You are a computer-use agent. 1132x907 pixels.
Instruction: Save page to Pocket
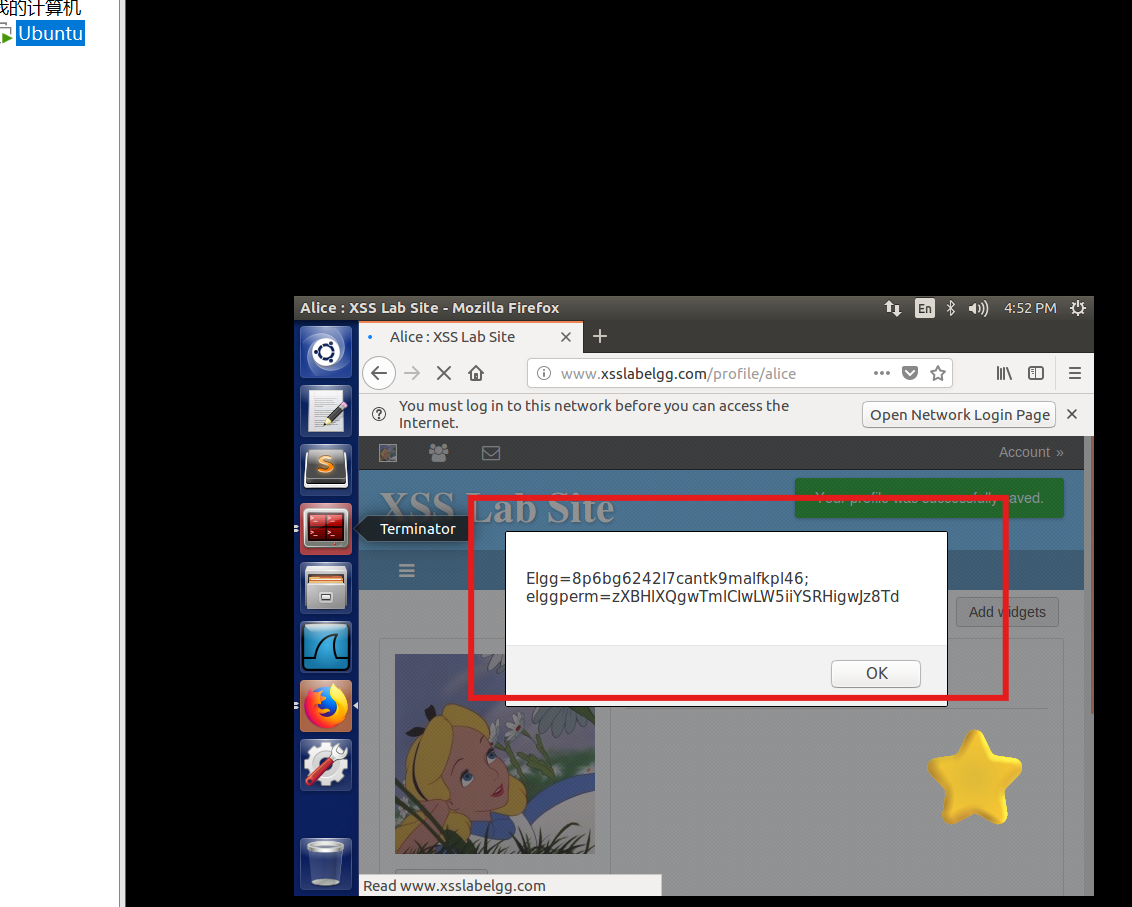point(910,373)
